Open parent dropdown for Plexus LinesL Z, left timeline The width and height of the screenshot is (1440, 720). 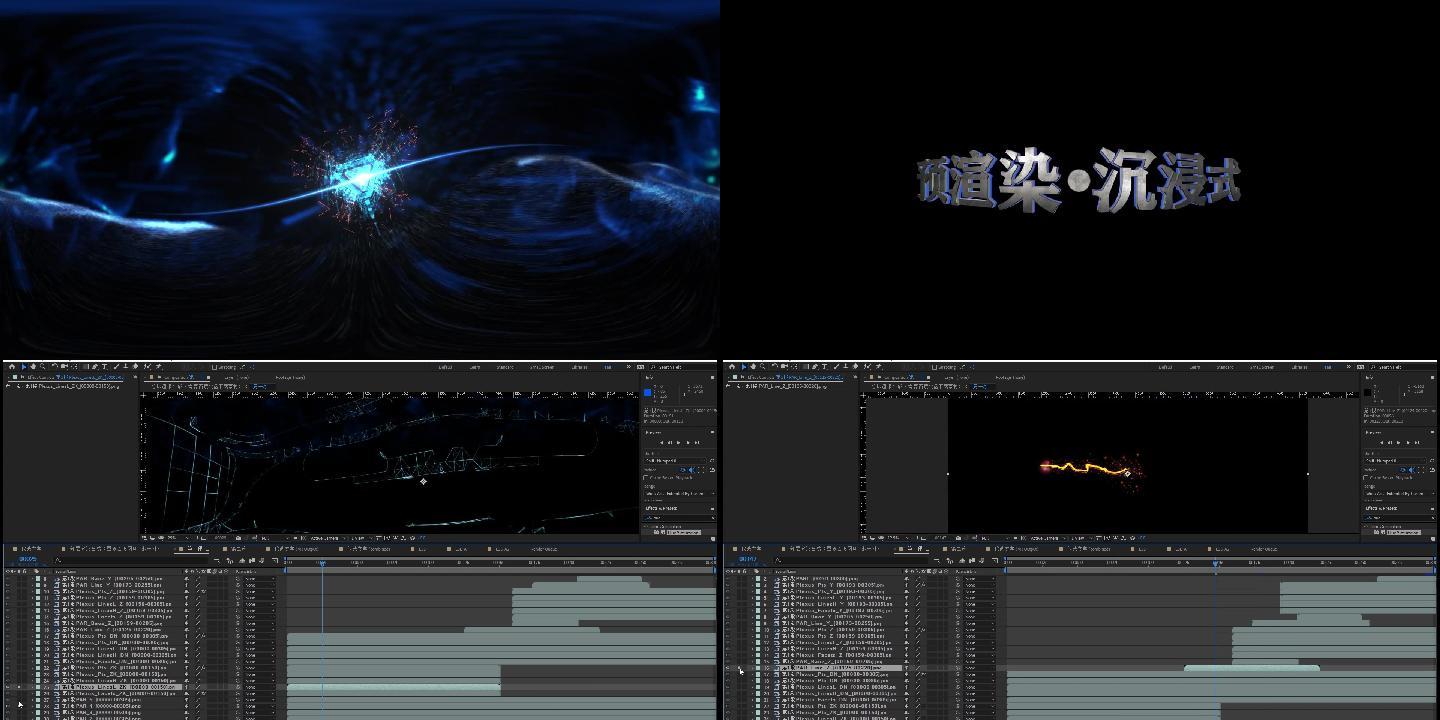(x=259, y=604)
